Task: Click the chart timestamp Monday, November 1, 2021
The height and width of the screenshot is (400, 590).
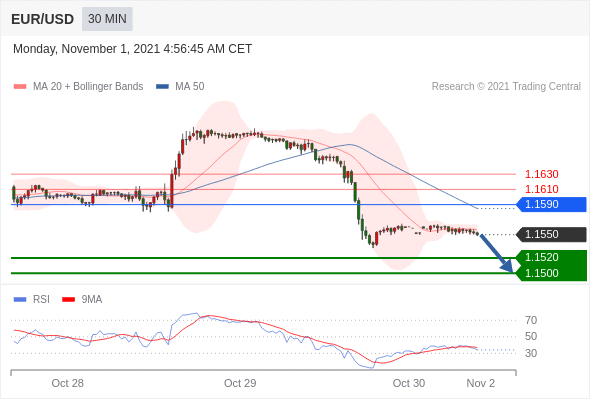Action: (x=132, y=49)
